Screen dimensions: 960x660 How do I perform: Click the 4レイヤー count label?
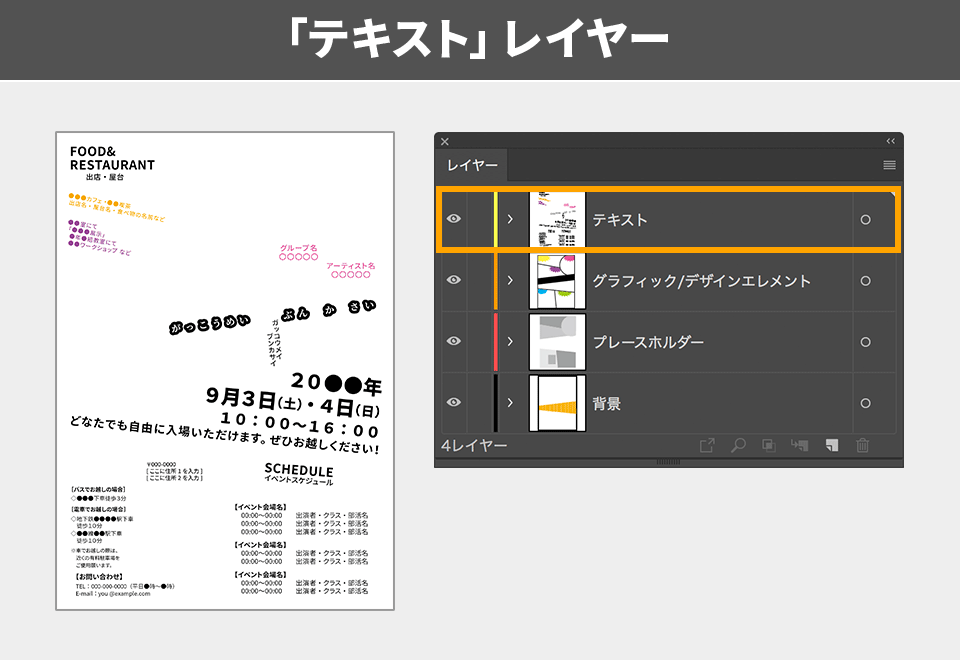coord(474,446)
